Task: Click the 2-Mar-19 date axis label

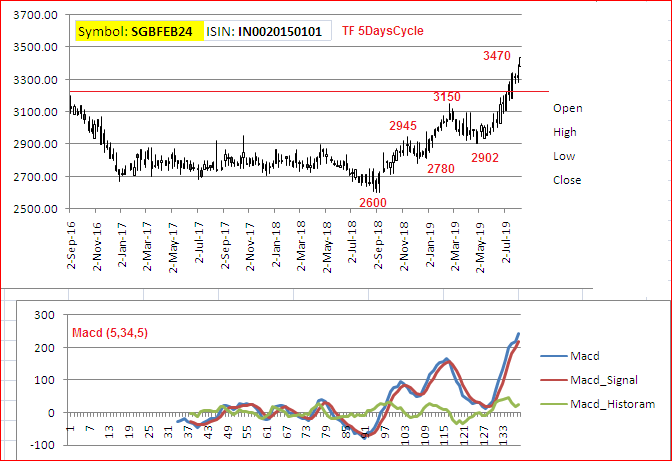Action: click(455, 246)
